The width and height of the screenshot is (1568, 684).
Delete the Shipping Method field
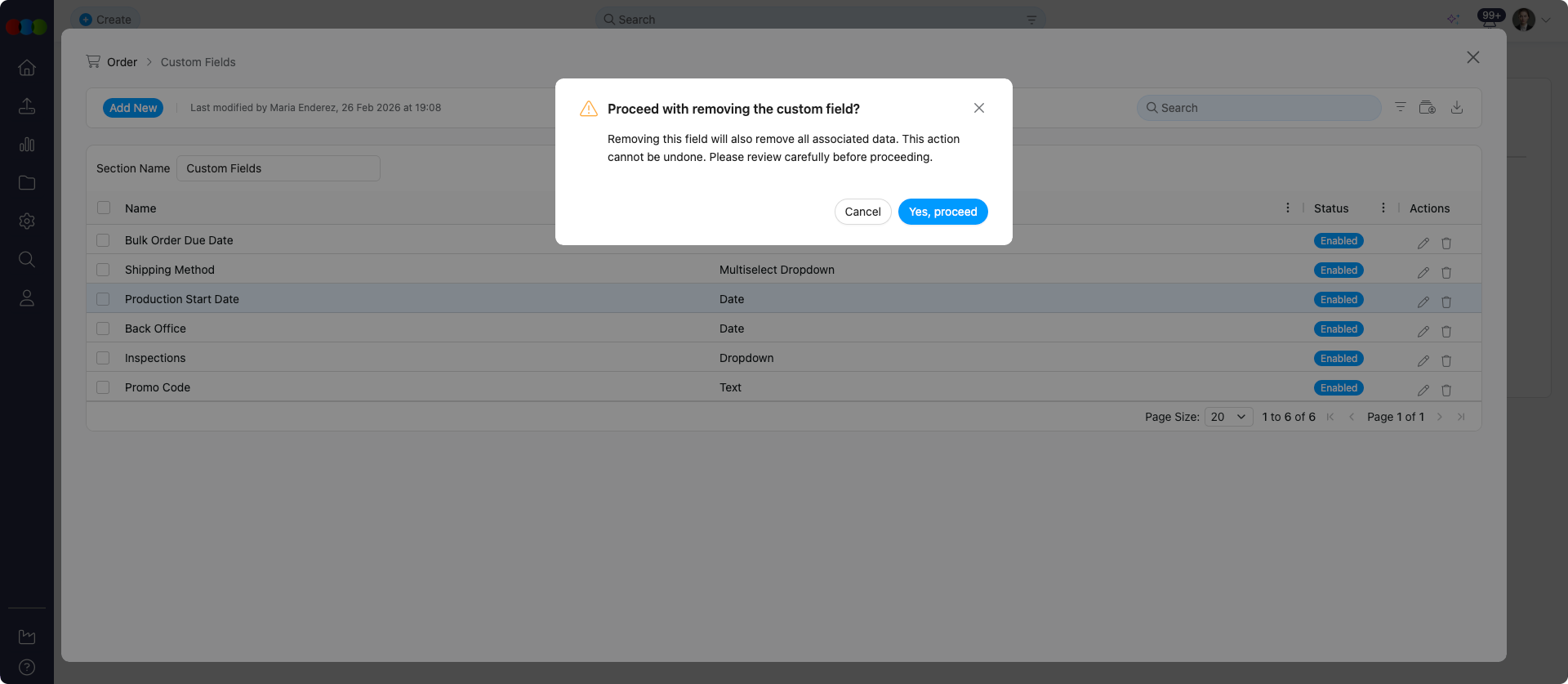click(x=1446, y=273)
